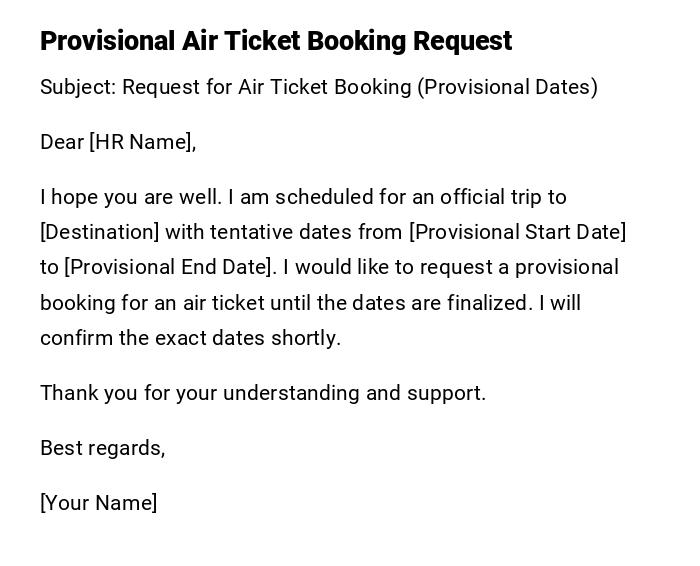The height and width of the screenshot is (566, 700).
Task: Click the words tentative dates
Action: [x=306, y=232]
